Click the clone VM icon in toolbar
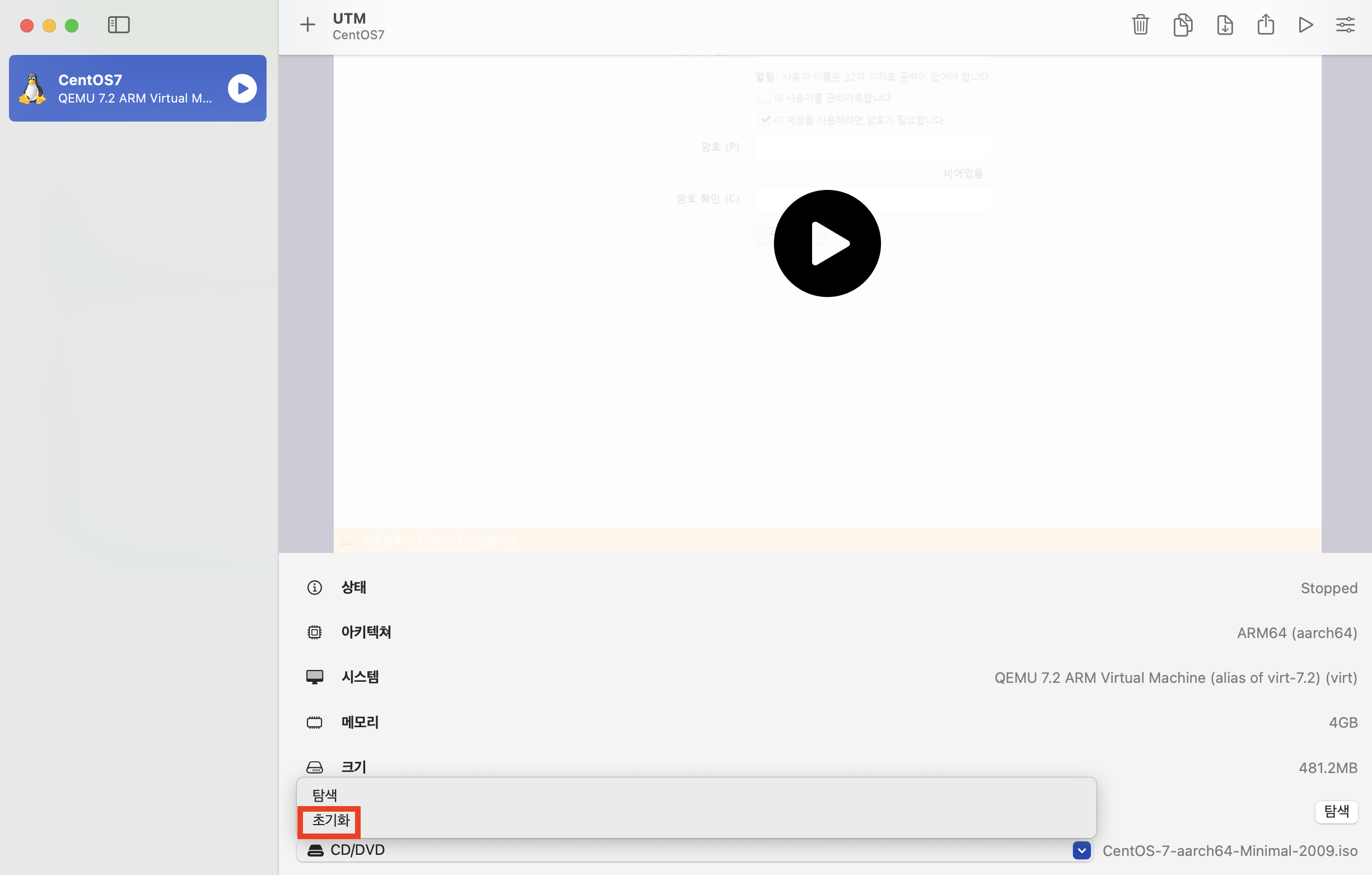The height and width of the screenshot is (875, 1372). tap(1182, 25)
